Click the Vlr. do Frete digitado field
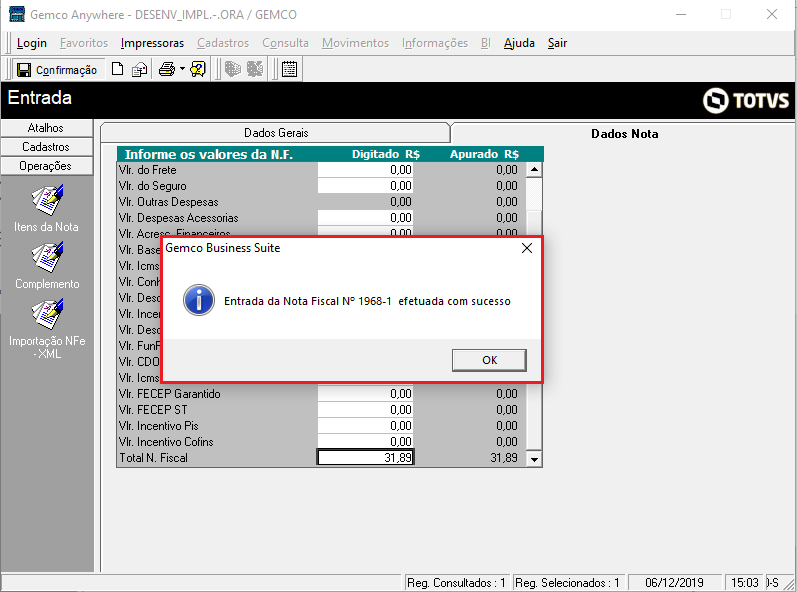Image resolution: width=797 pixels, height=592 pixels. click(365, 170)
